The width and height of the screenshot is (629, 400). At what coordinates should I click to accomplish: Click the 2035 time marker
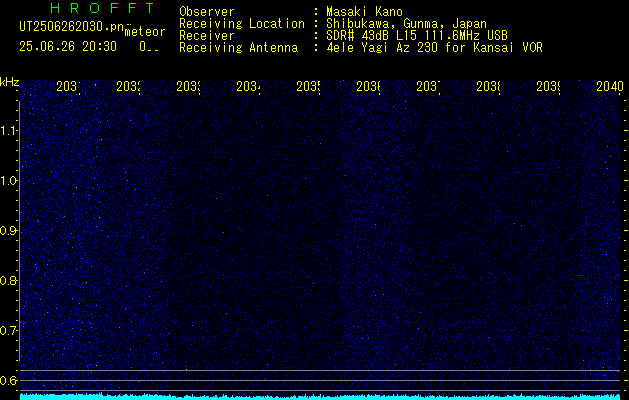click(308, 86)
